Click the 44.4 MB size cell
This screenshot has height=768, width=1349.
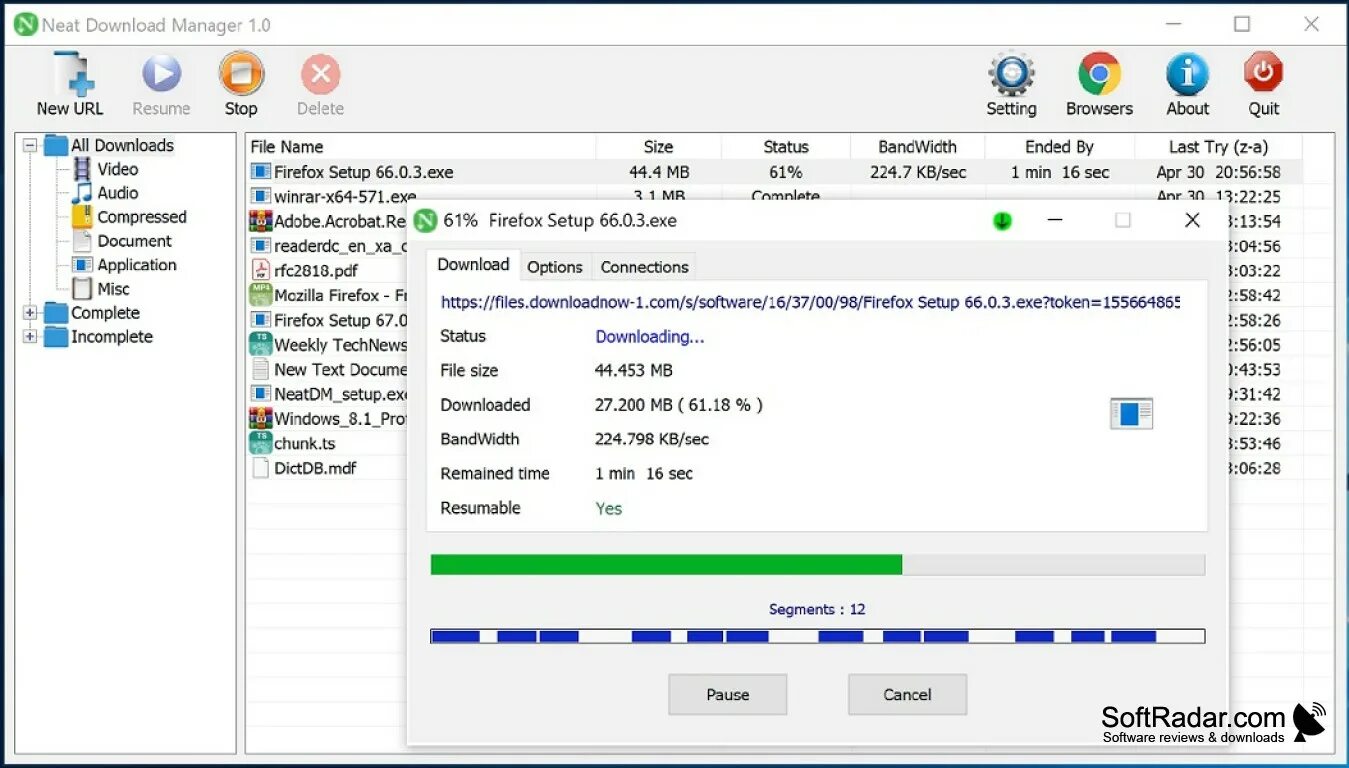[658, 172]
